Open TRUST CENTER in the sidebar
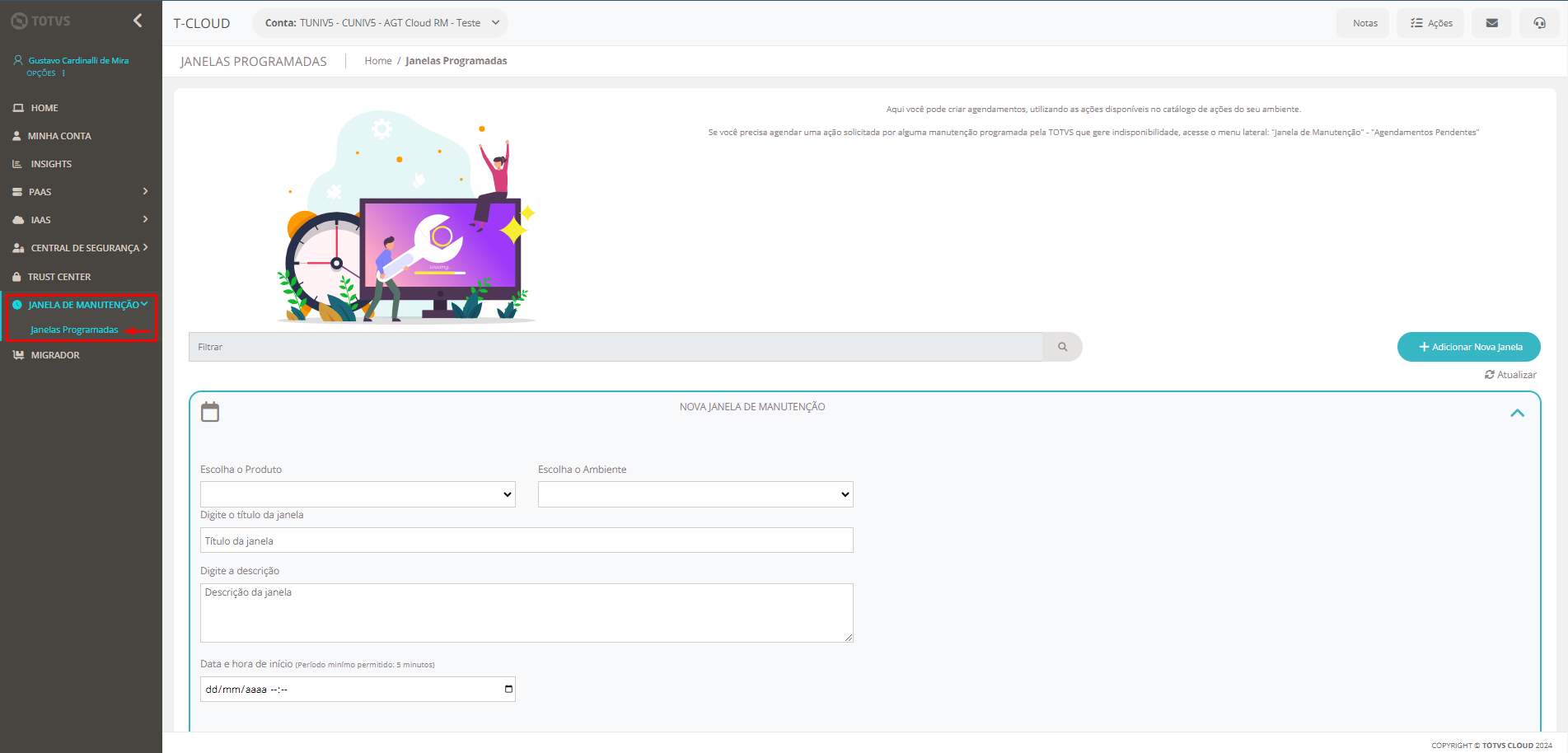 pos(81,277)
